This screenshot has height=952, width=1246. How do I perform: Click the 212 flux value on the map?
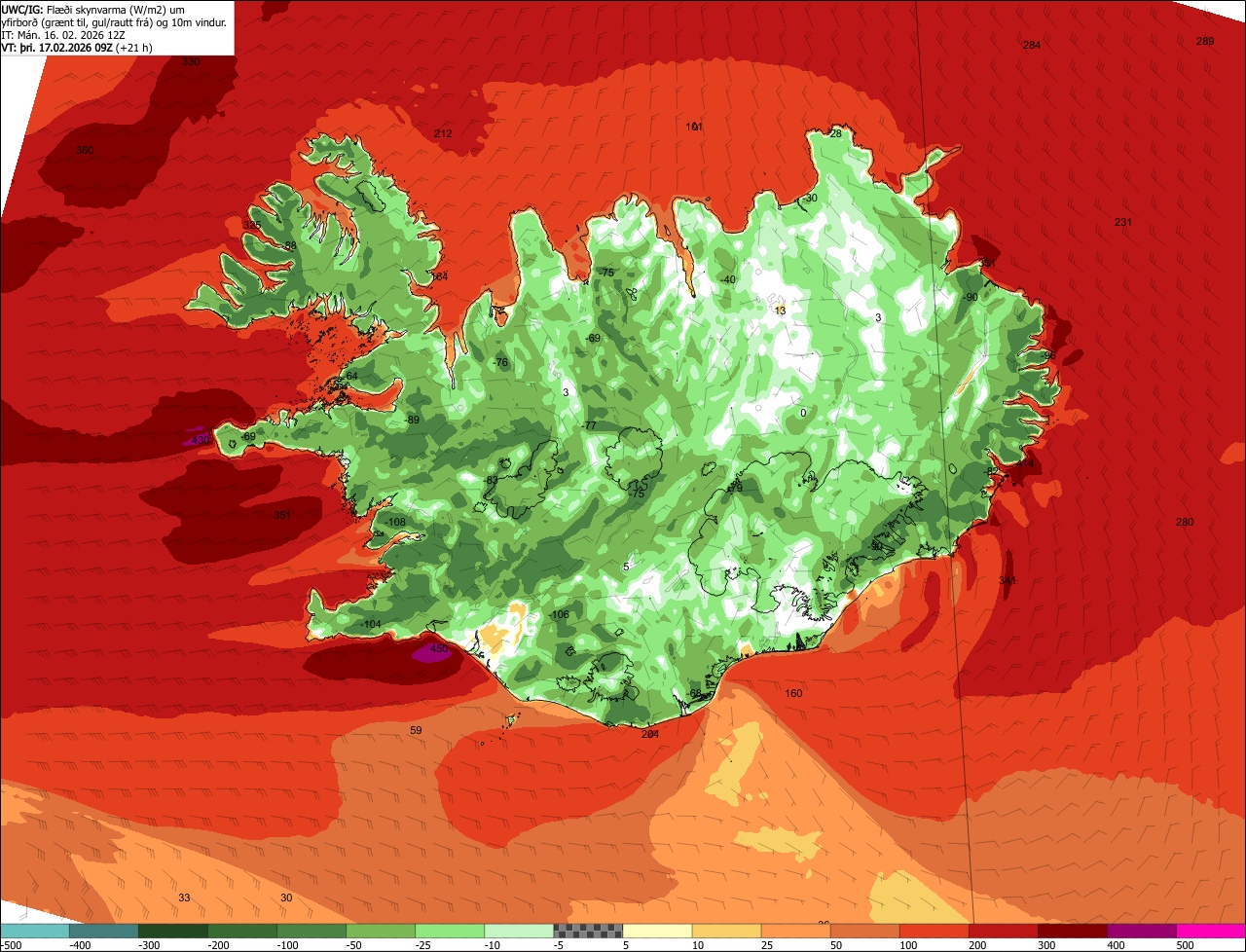tap(443, 133)
